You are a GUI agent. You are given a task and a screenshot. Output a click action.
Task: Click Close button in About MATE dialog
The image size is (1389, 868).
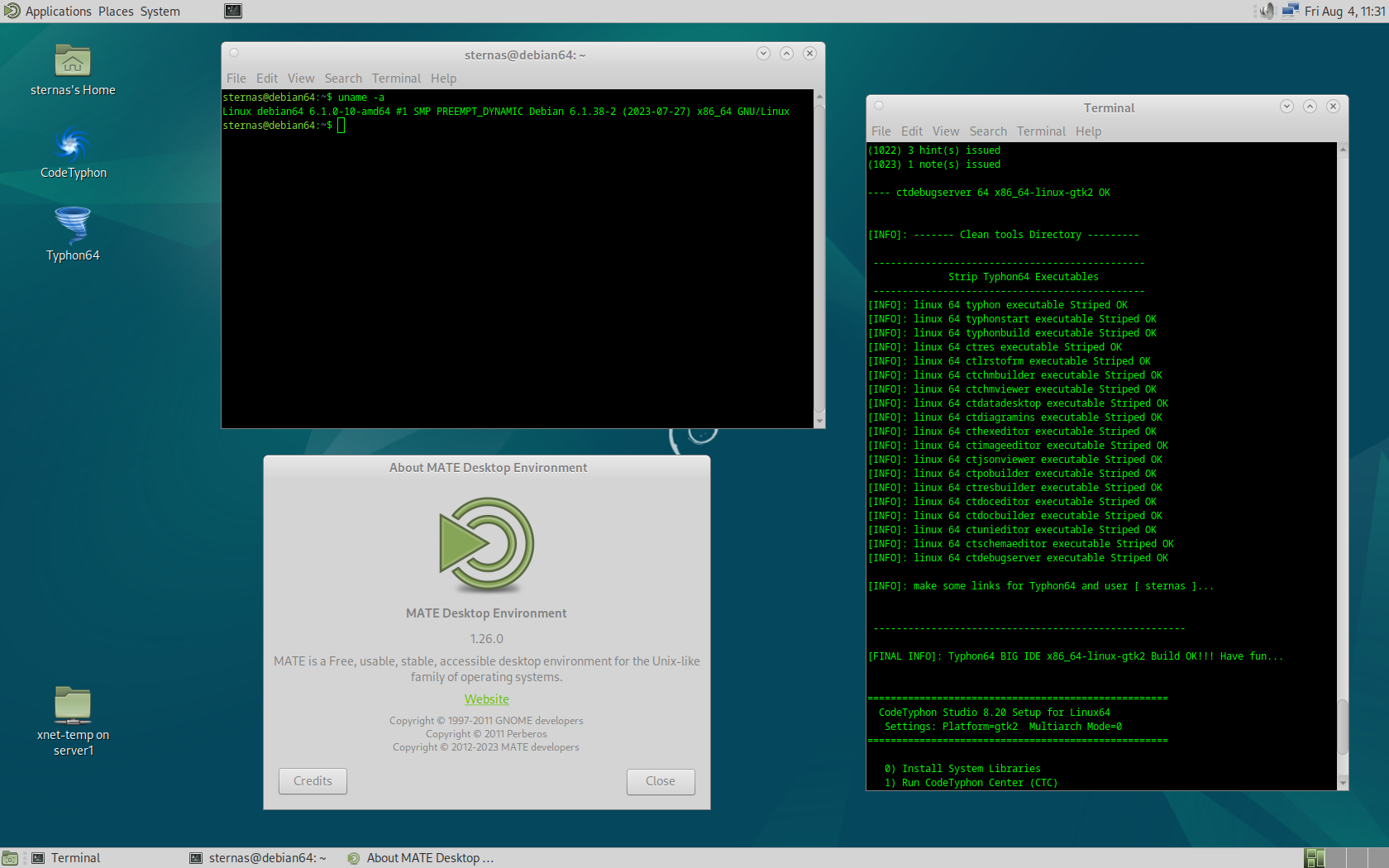tap(660, 781)
